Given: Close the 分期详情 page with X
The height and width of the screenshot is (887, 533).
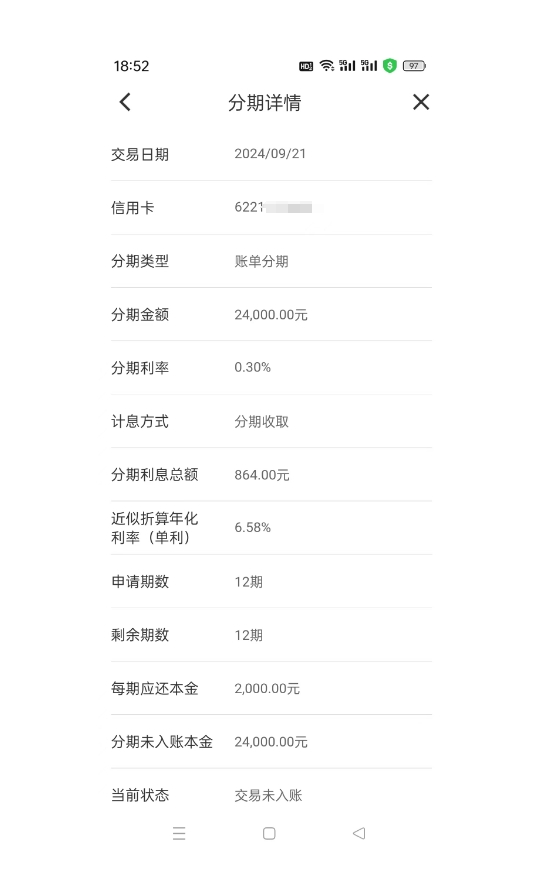Looking at the screenshot, I should point(421,102).
